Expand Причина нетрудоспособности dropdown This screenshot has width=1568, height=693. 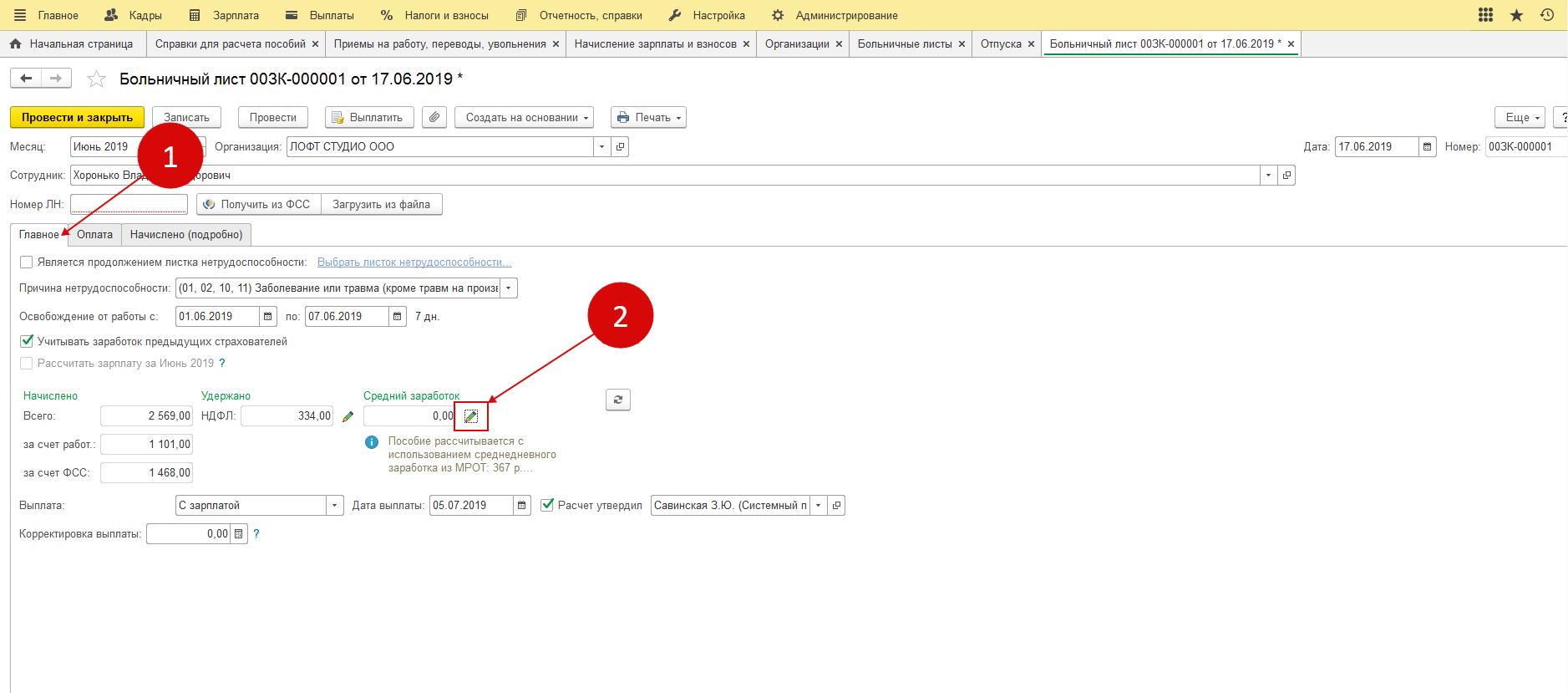[x=508, y=288]
